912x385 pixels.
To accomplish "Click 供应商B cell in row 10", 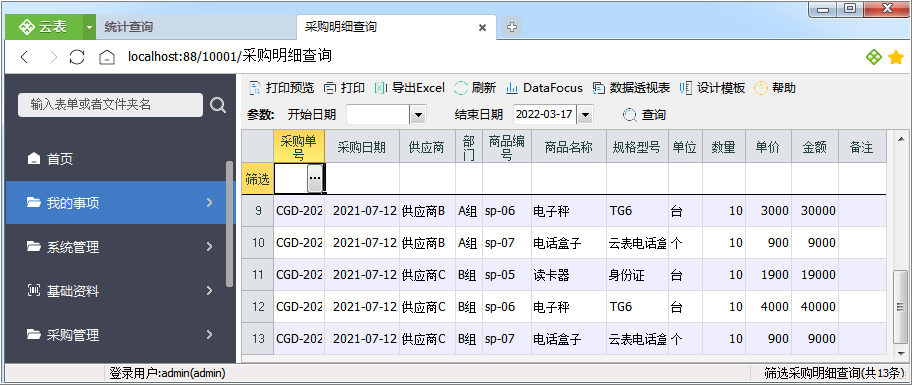I will point(427,243).
